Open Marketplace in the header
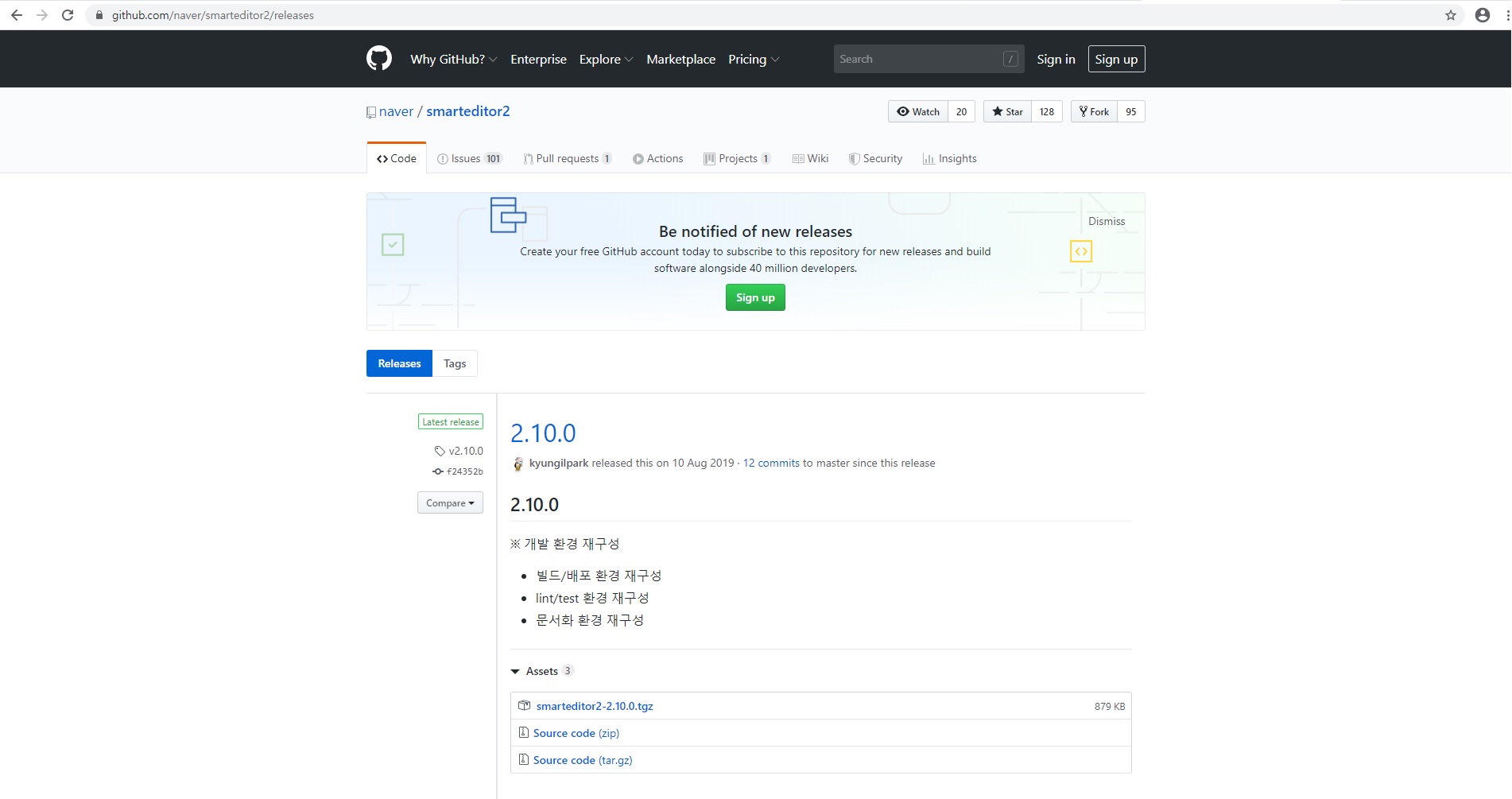This screenshot has height=799, width=1512. coord(680,59)
